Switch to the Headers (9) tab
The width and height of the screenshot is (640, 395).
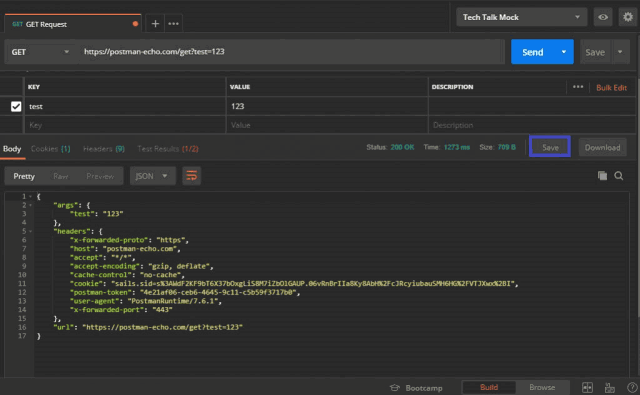click(x=104, y=149)
